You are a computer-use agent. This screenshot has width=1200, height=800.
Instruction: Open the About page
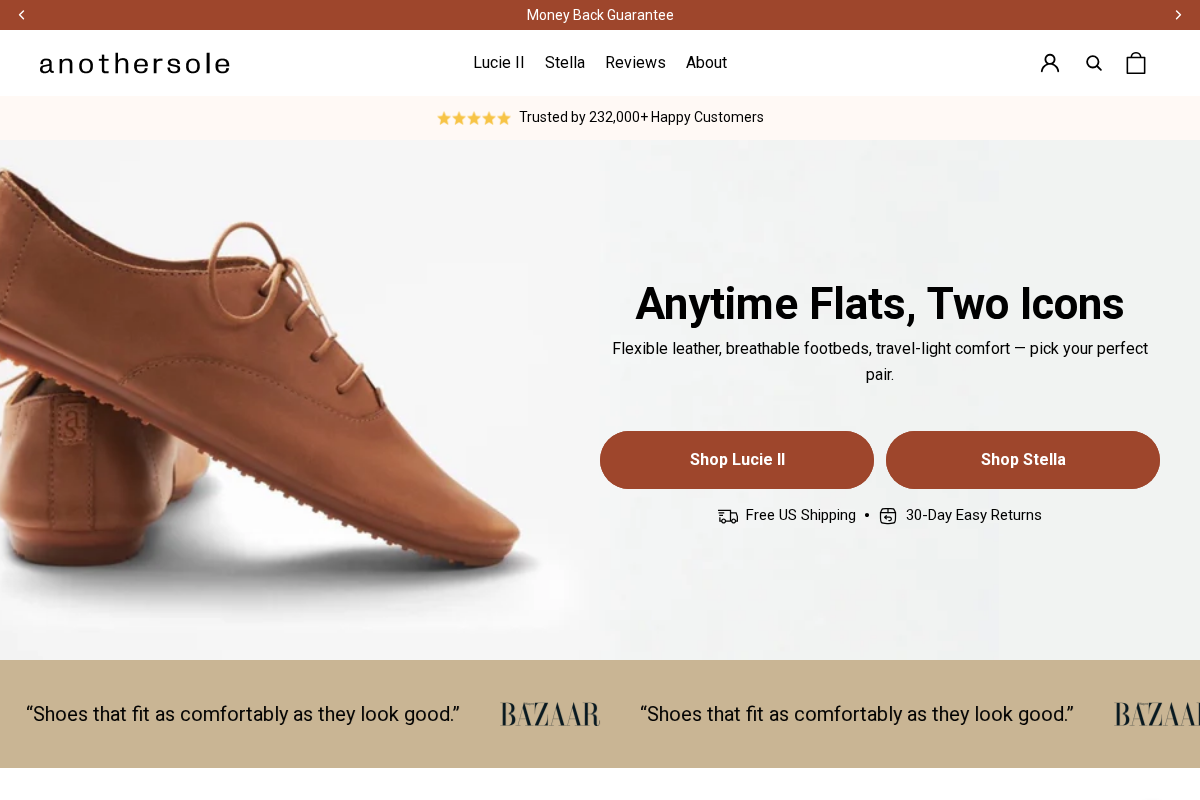[706, 62]
